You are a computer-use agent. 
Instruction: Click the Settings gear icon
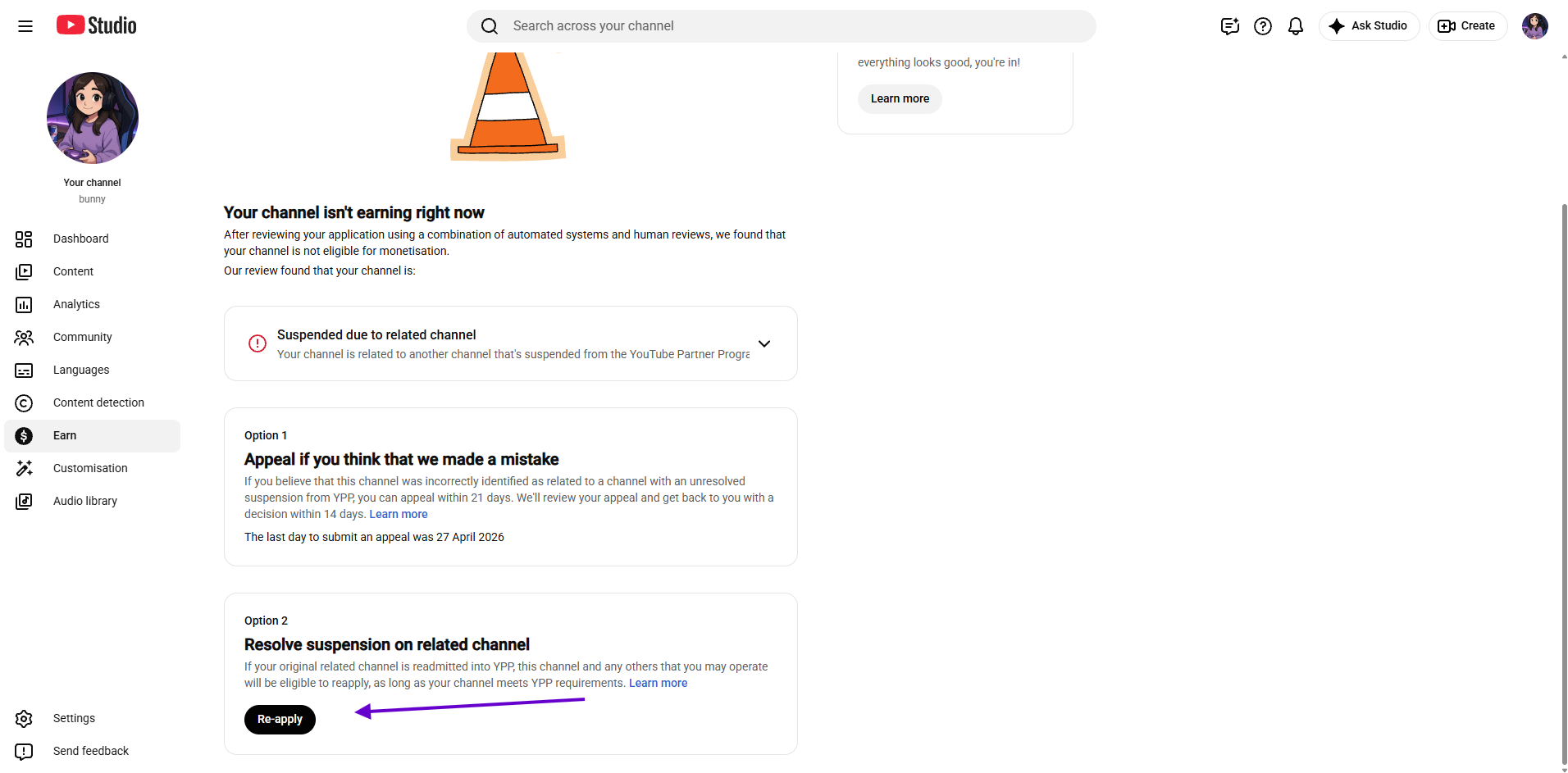tap(24, 718)
